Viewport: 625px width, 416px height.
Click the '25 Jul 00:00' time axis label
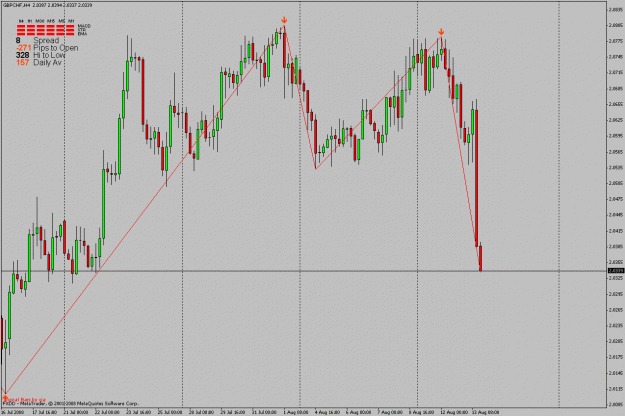click(x=170, y=412)
